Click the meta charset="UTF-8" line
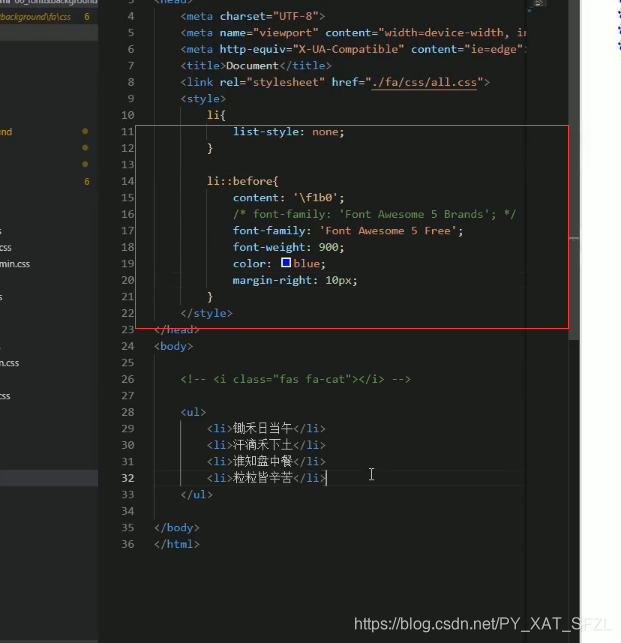Screen dimensions: 621x643 pyautogui.click(x=253, y=16)
